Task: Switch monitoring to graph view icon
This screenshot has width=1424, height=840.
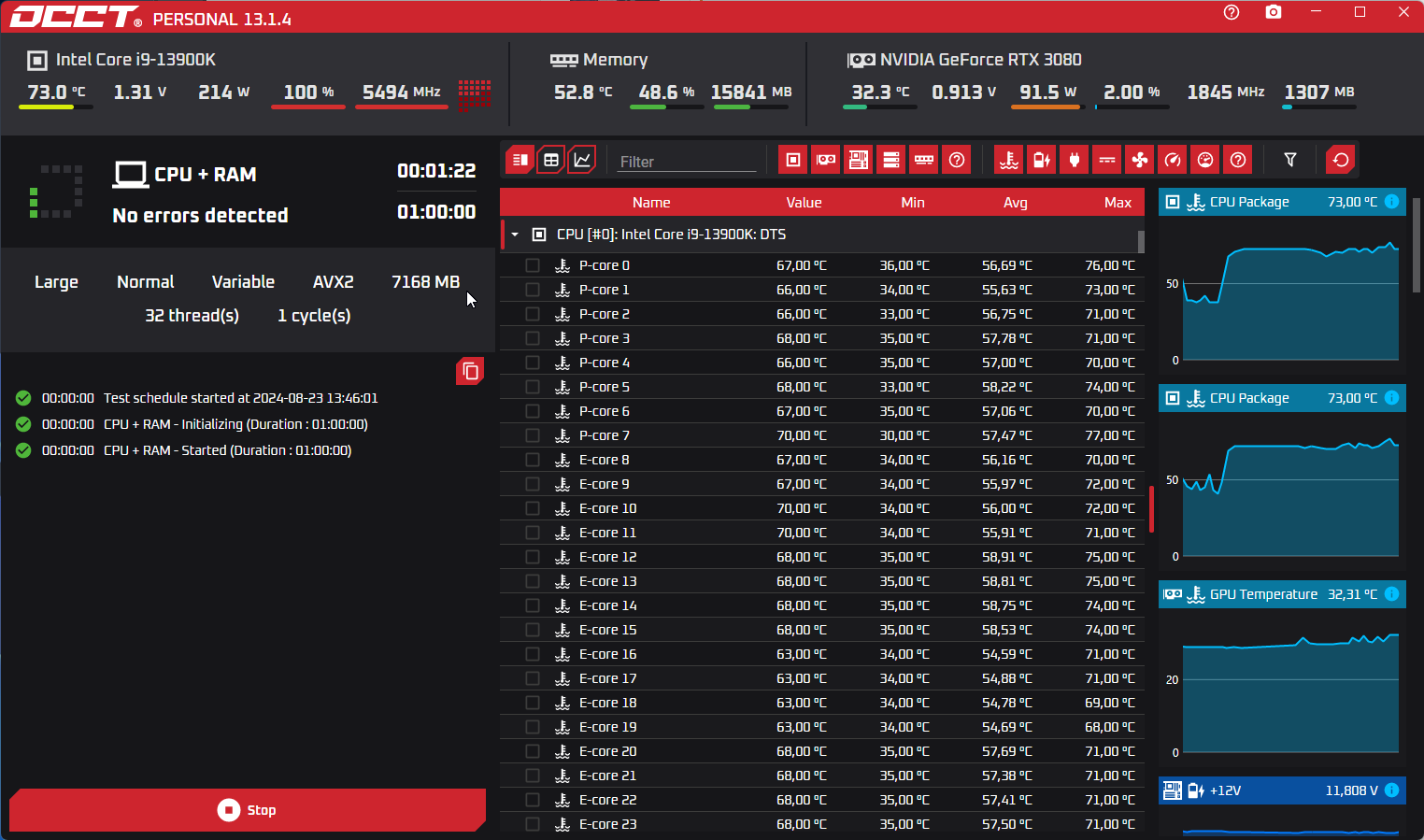Action: (x=582, y=160)
